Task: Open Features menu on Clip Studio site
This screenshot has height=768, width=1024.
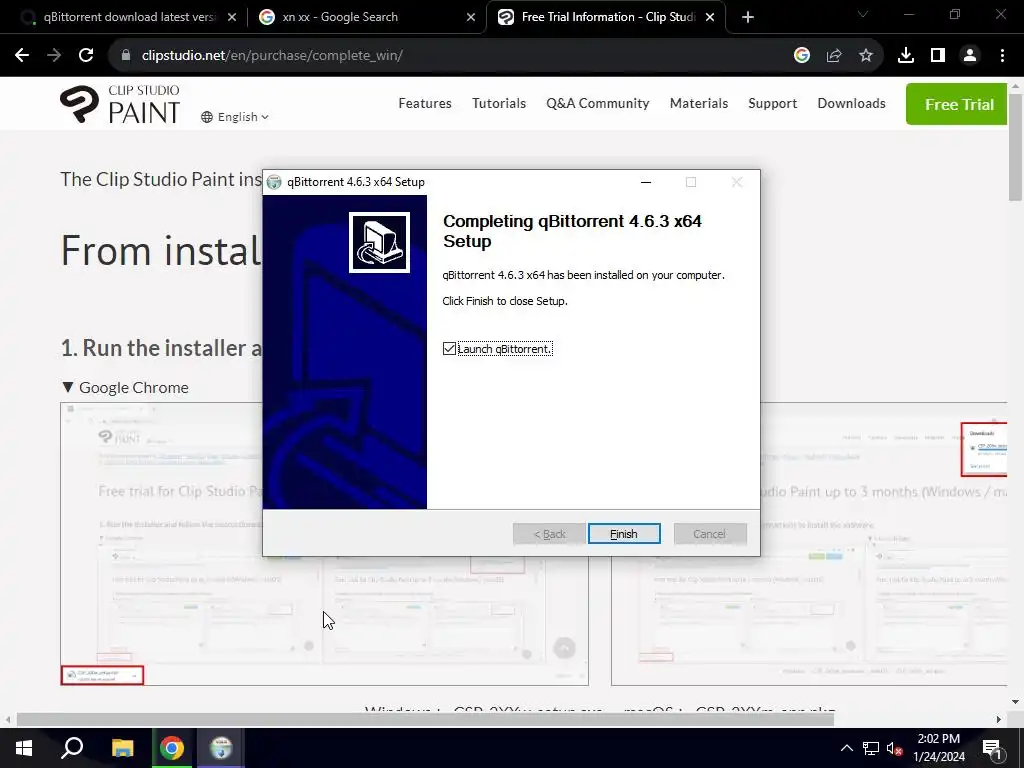Action: [x=425, y=103]
